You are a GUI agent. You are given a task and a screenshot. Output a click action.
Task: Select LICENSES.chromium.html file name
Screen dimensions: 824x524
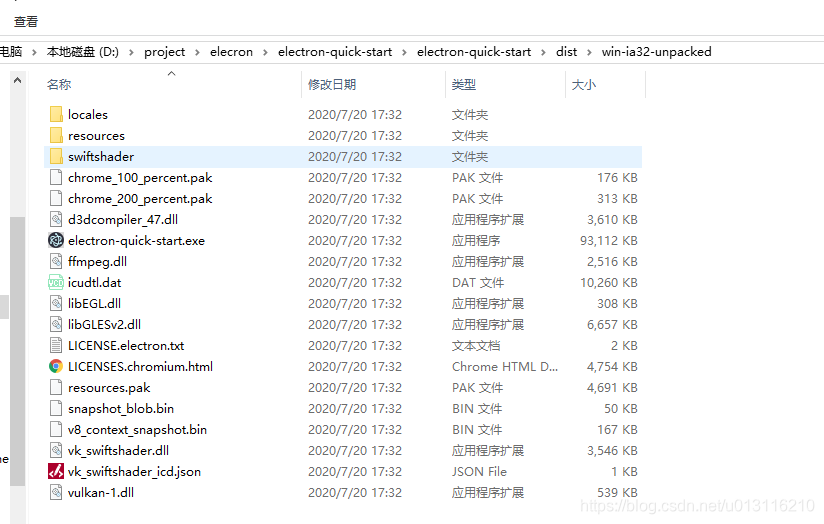(x=140, y=367)
